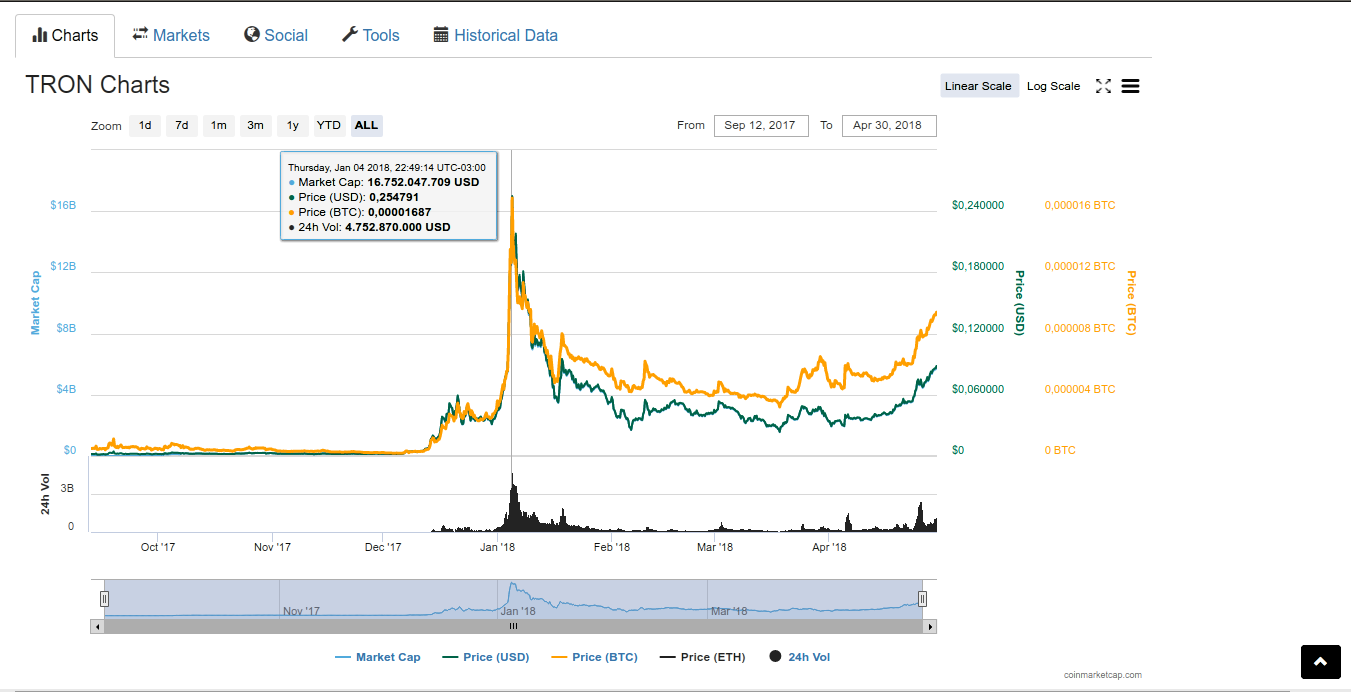1351x692 pixels.
Task: Open the Charts tab
Action: 65,35
